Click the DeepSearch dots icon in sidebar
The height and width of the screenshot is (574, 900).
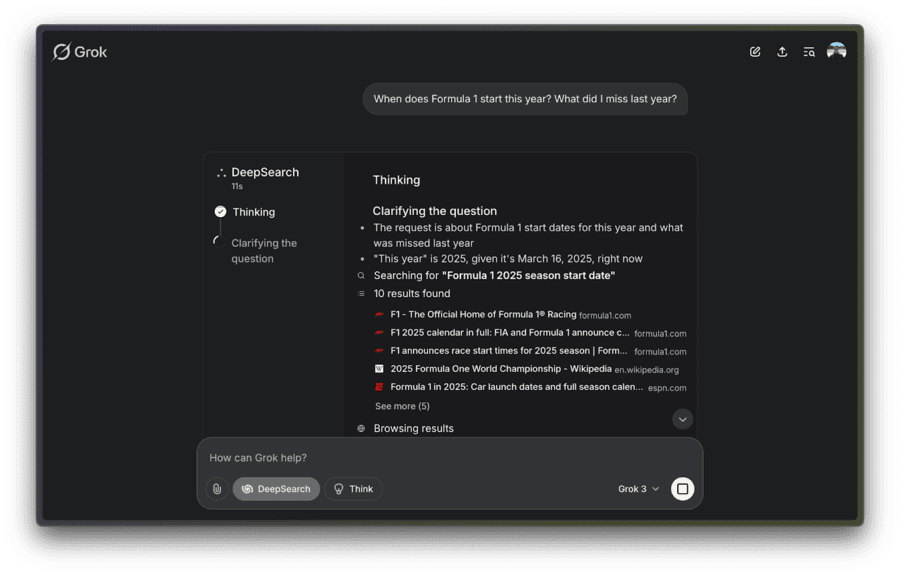click(221, 172)
